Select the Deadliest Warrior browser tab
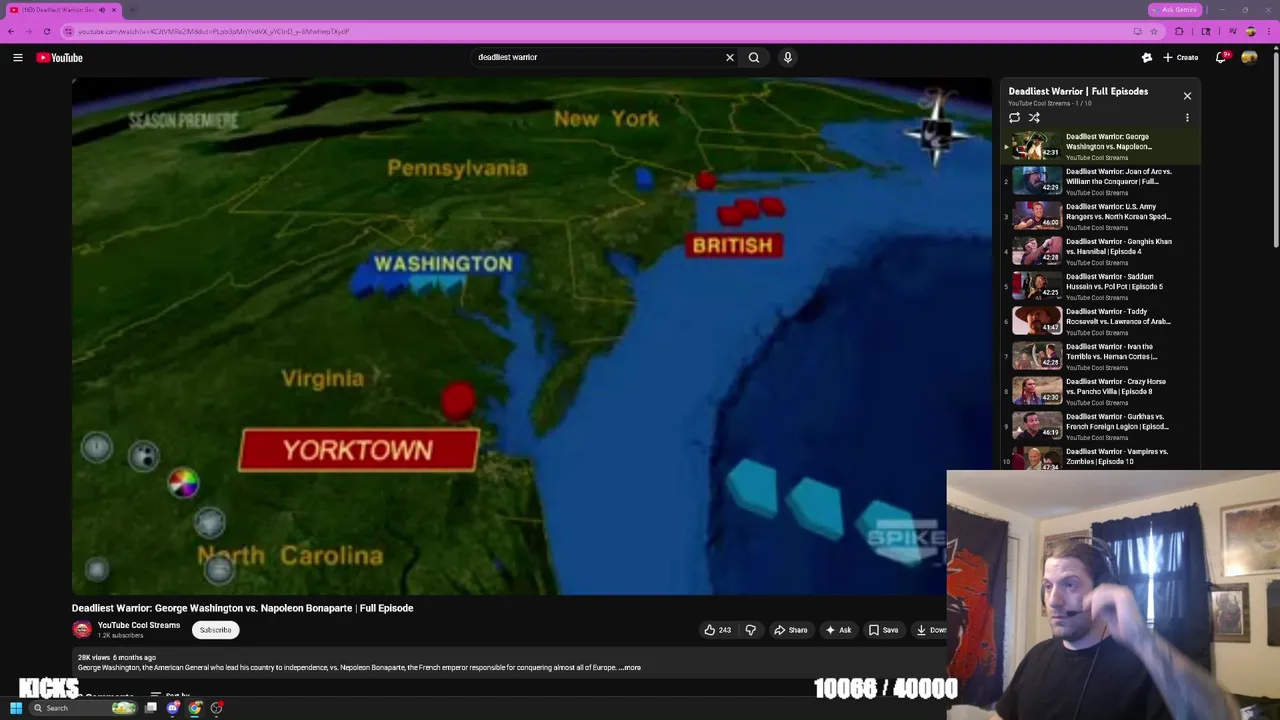Screen dimensions: 1280x720 tap(62, 10)
